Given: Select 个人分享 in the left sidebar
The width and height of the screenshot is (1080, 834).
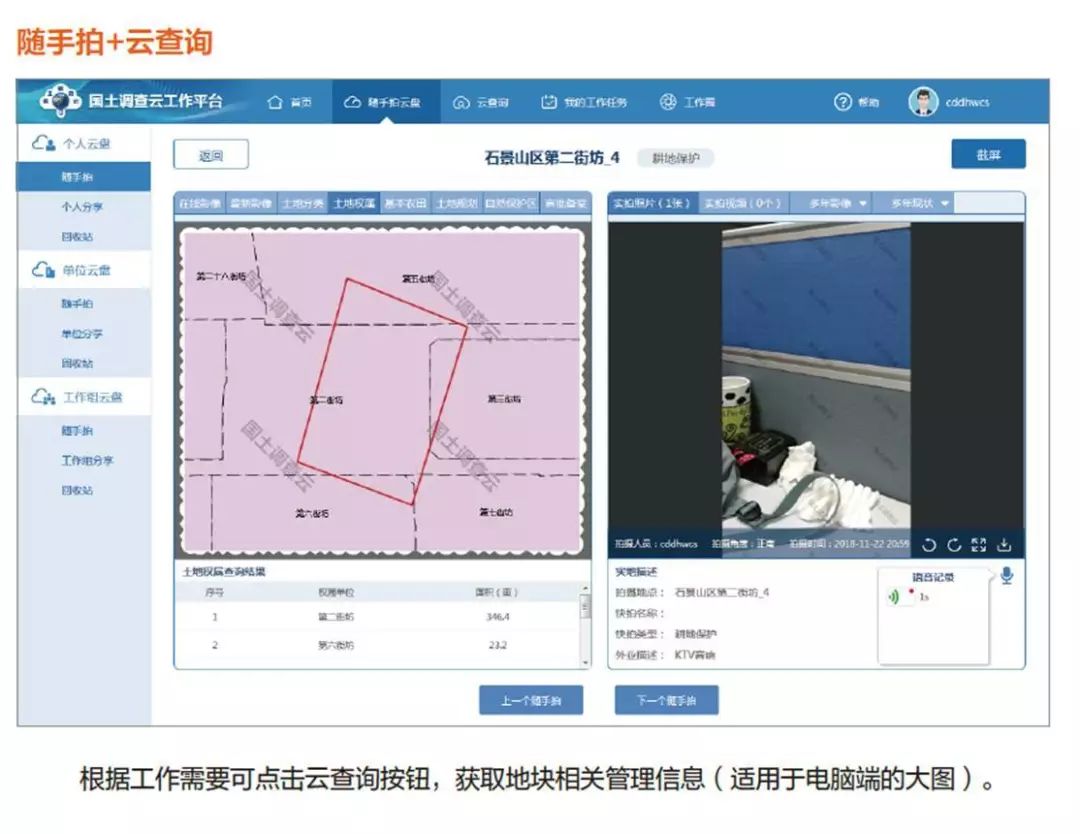Looking at the screenshot, I should [x=80, y=208].
